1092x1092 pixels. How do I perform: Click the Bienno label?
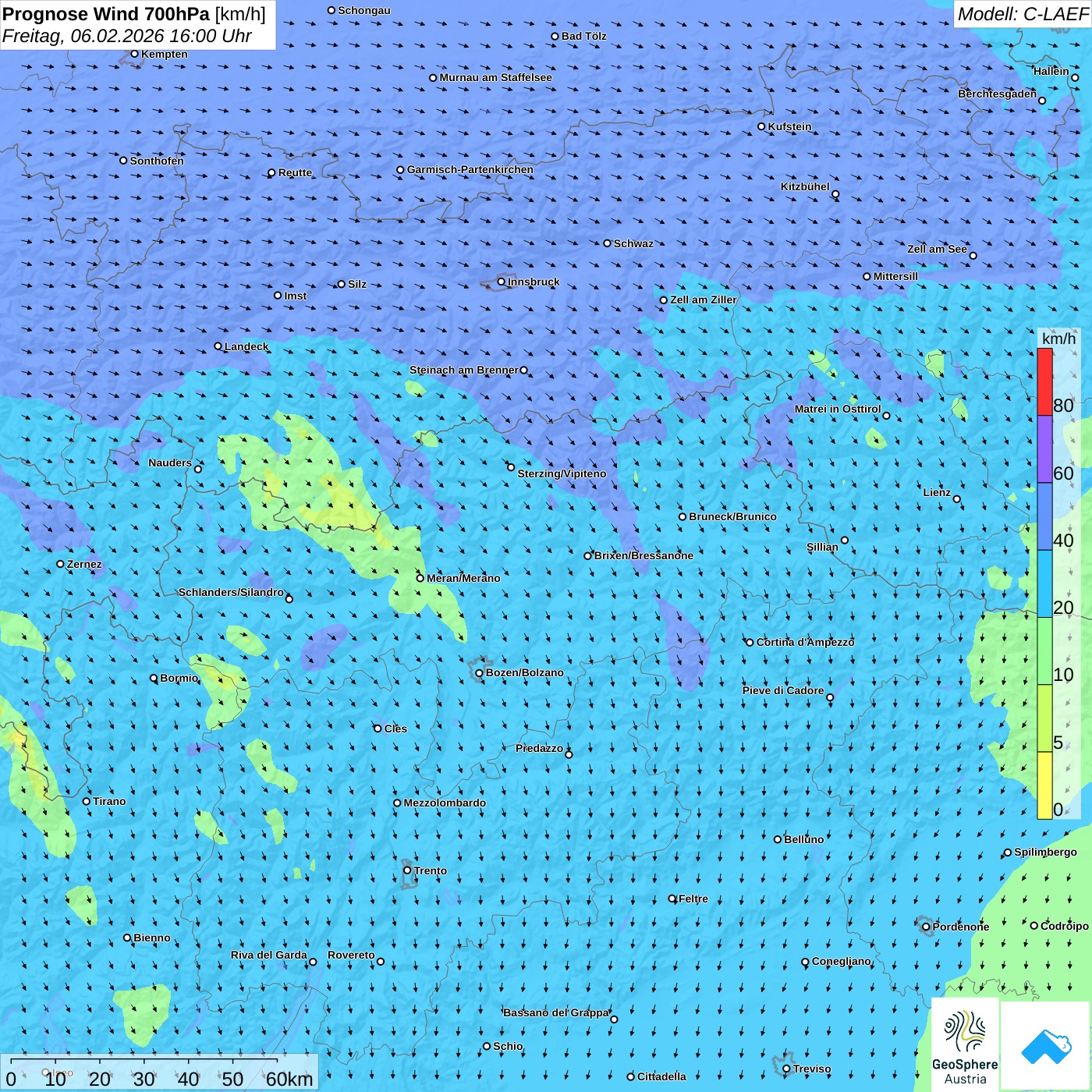pos(151,938)
